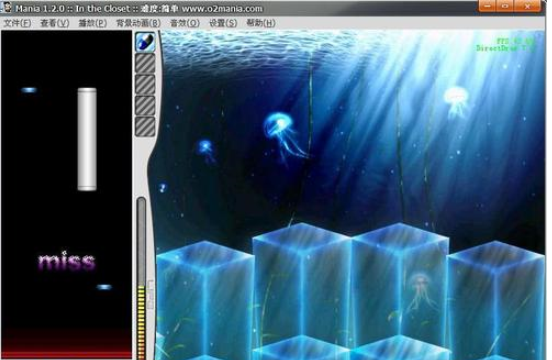Click the vertical life gauge bar
552x360 pixels.
[141, 278]
